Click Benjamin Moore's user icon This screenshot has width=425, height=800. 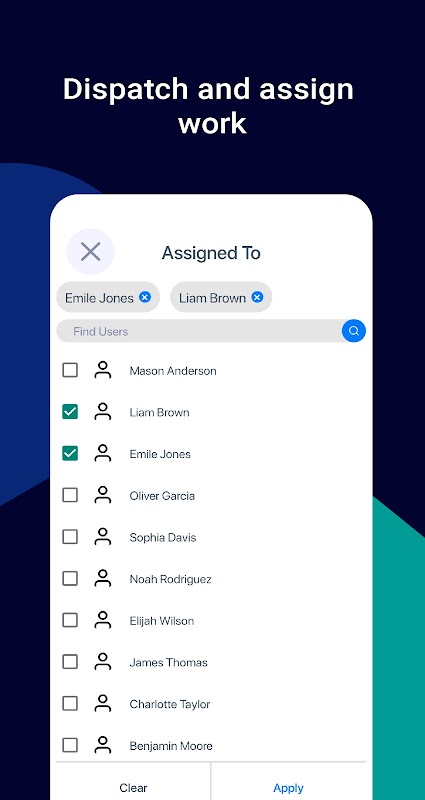(x=103, y=745)
